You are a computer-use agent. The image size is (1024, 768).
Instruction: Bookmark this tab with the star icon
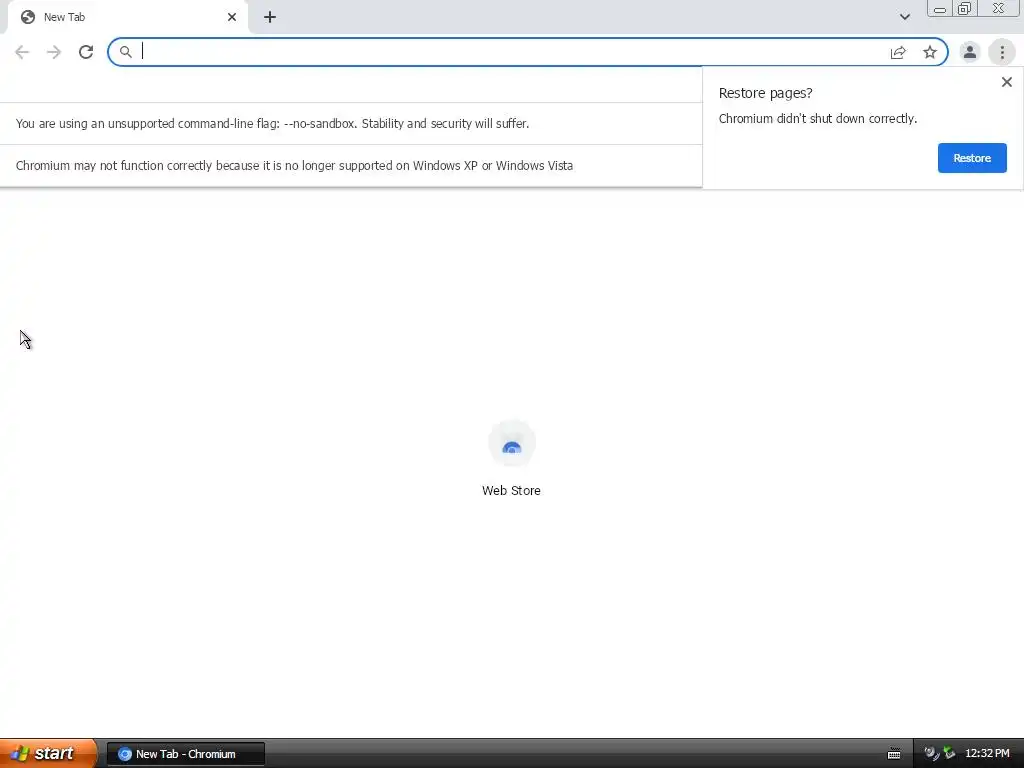(930, 52)
